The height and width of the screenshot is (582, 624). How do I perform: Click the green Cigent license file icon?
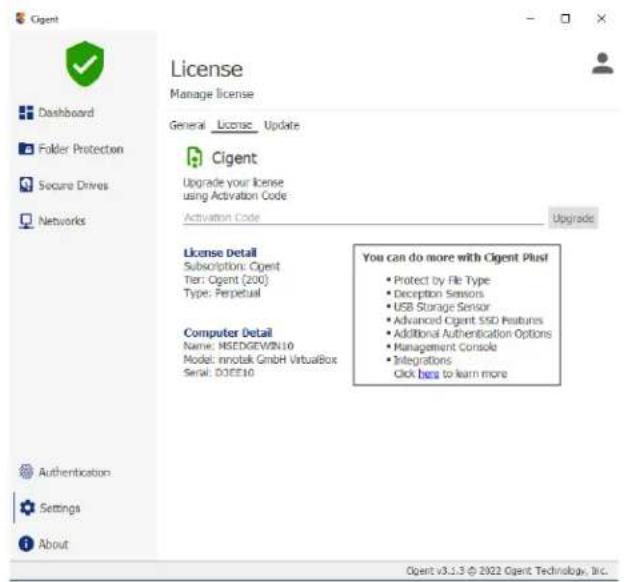[x=195, y=158]
